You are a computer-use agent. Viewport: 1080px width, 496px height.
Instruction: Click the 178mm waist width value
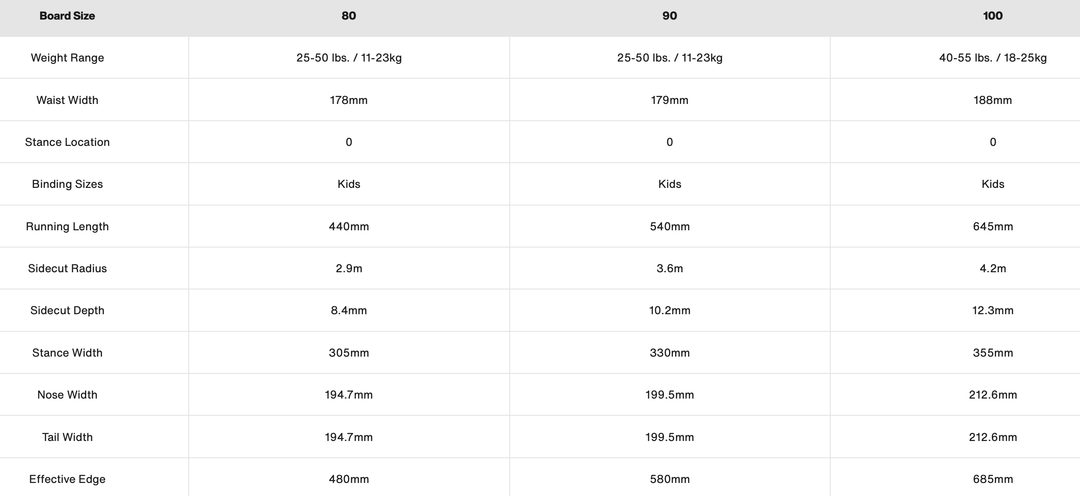click(348, 100)
